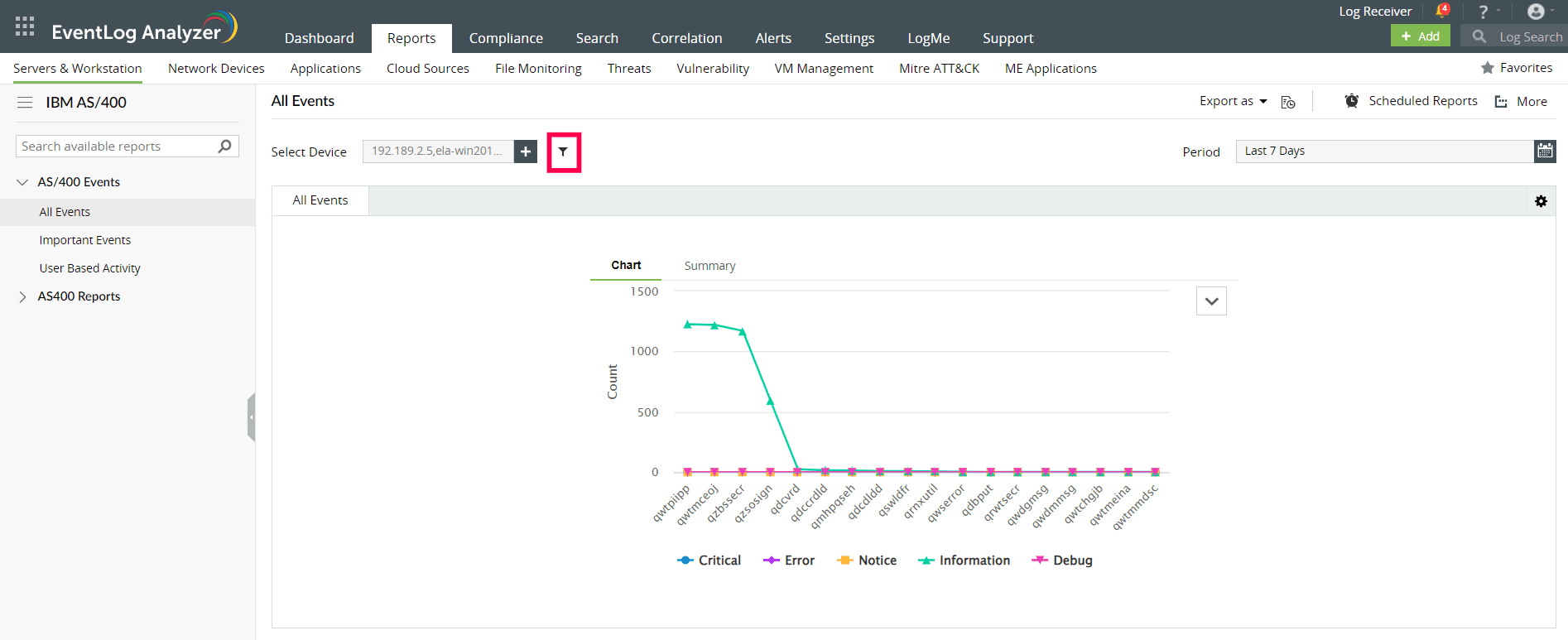This screenshot has height=640, width=1568.
Task: Click the Search available reports field
Action: [116, 147]
